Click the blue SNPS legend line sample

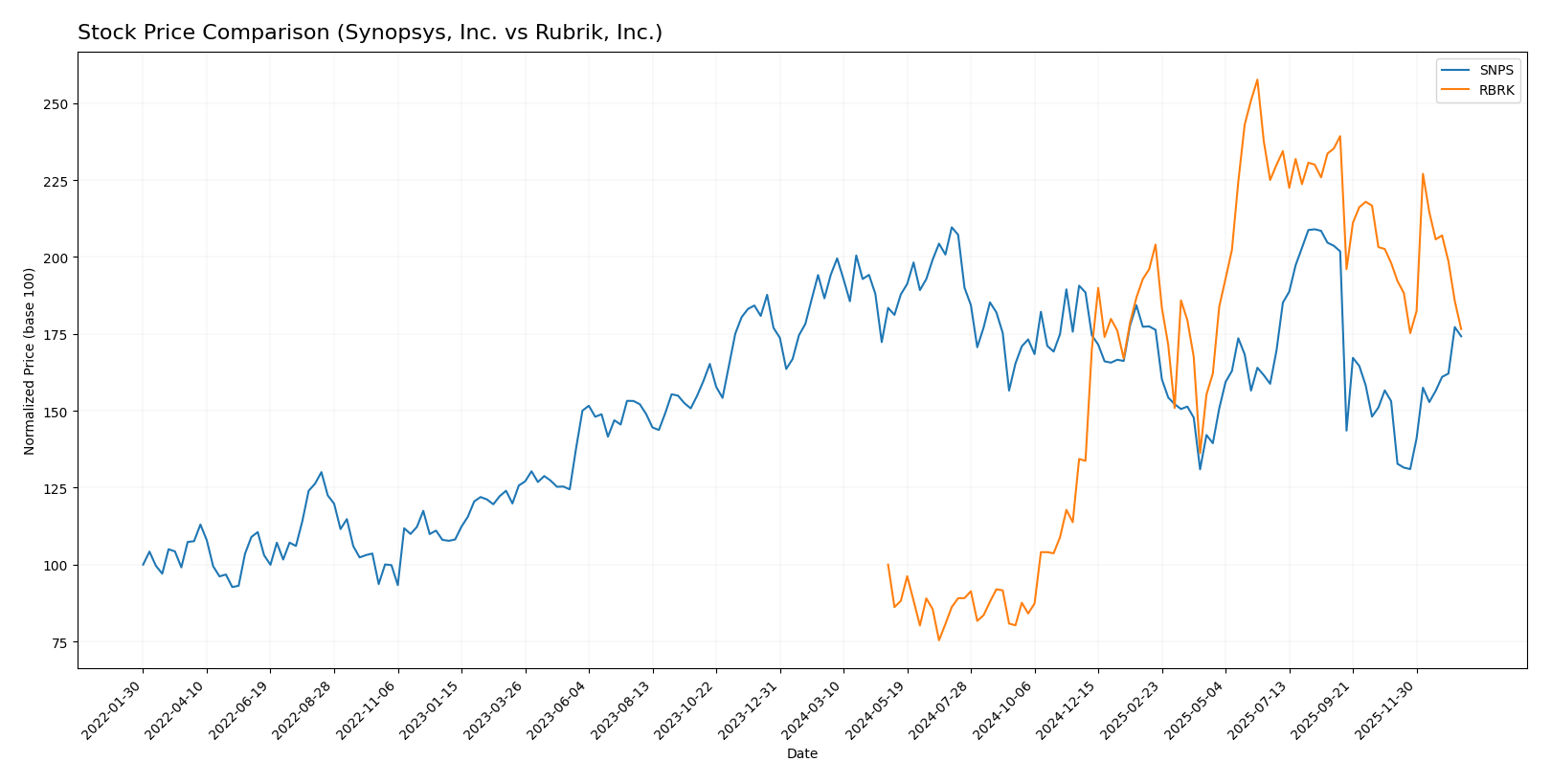click(x=1457, y=71)
